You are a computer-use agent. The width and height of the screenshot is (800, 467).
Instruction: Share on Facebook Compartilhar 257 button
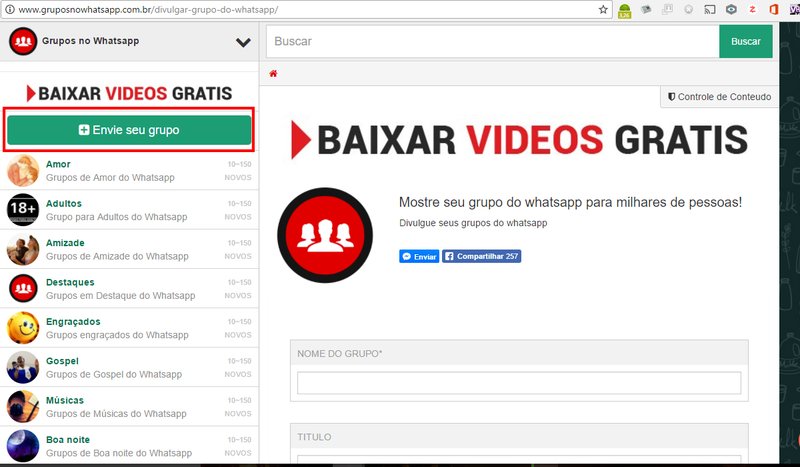(x=481, y=256)
